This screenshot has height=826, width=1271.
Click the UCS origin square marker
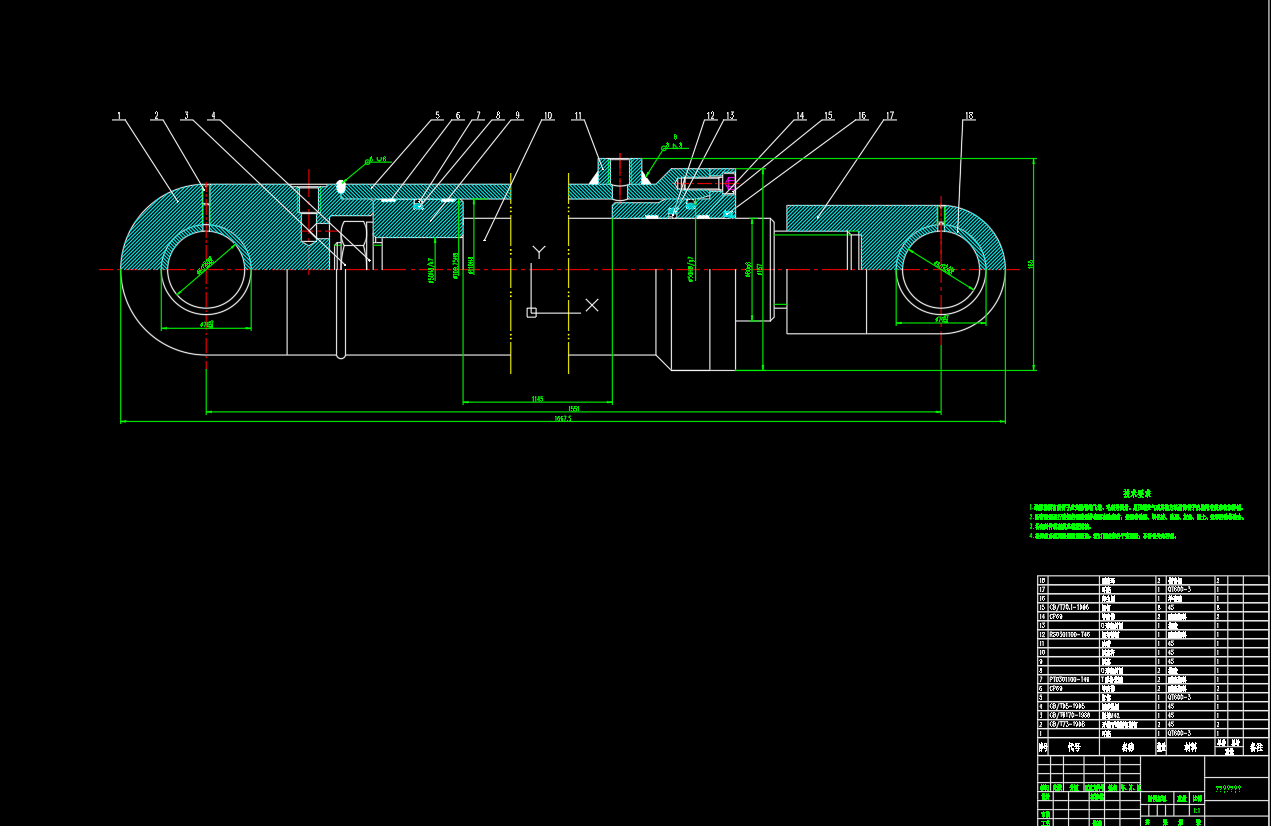[532, 313]
